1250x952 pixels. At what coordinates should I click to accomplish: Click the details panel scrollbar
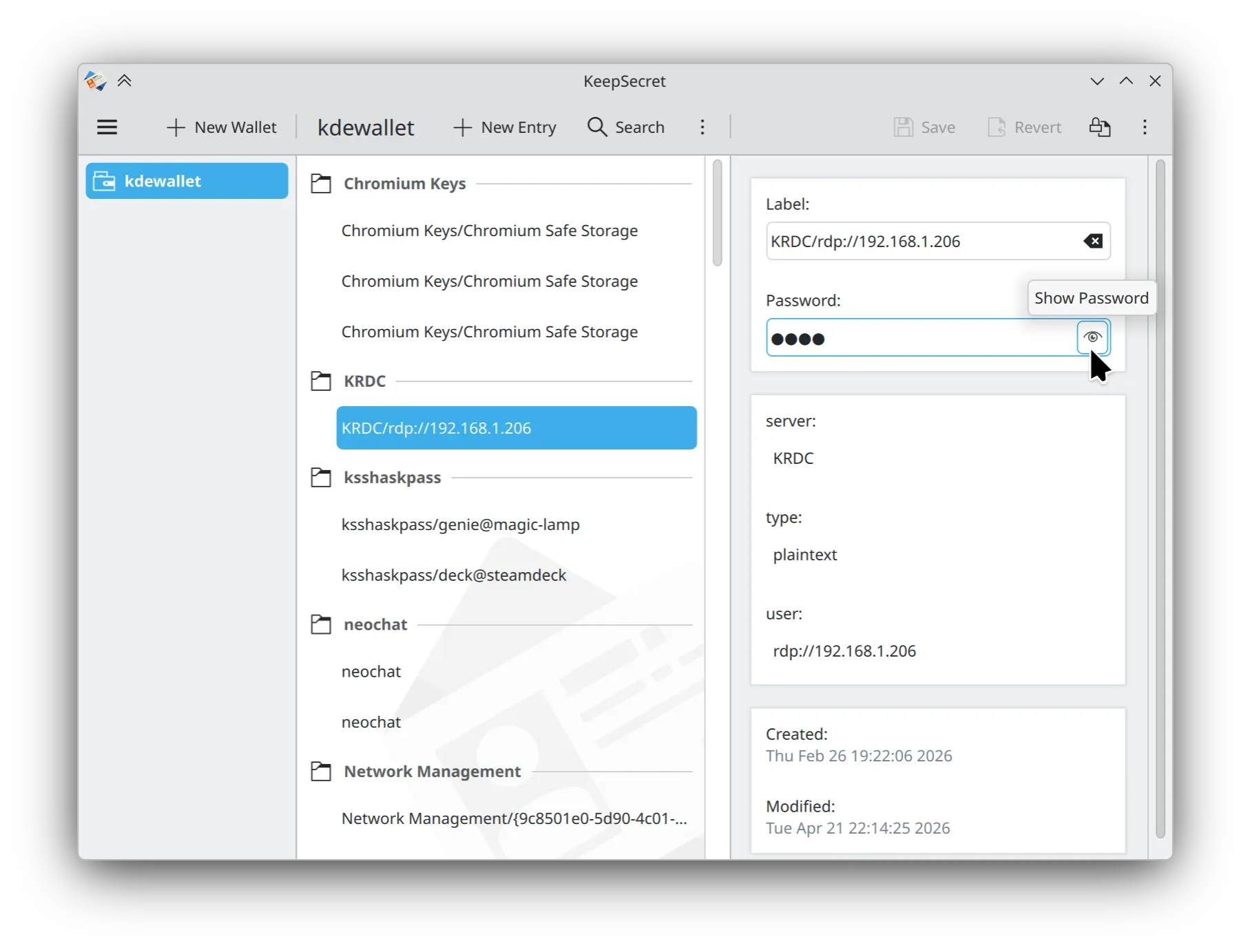pyautogui.click(x=1160, y=499)
